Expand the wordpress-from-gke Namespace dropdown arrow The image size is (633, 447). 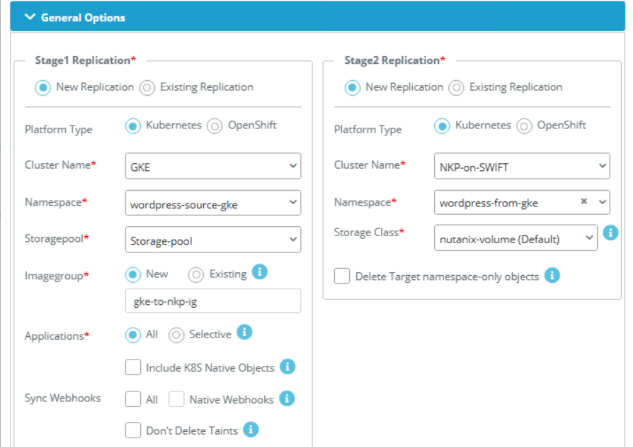(x=602, y=202)
